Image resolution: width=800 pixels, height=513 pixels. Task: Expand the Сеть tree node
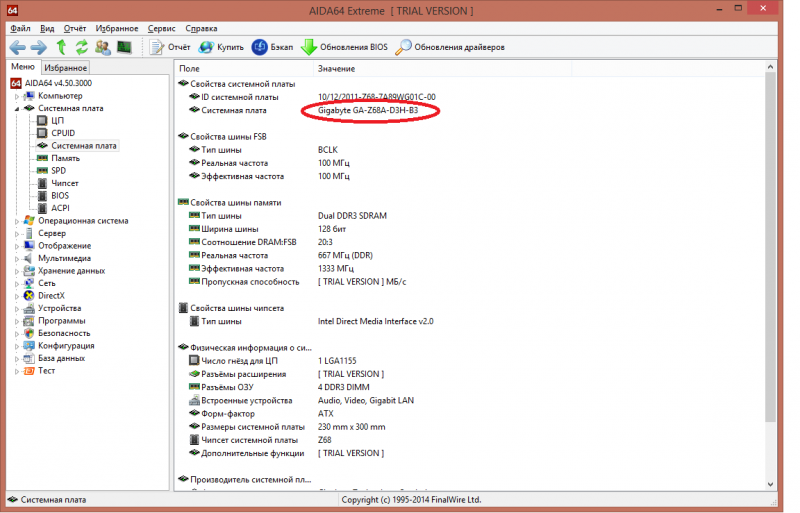(x=17, y=284)
